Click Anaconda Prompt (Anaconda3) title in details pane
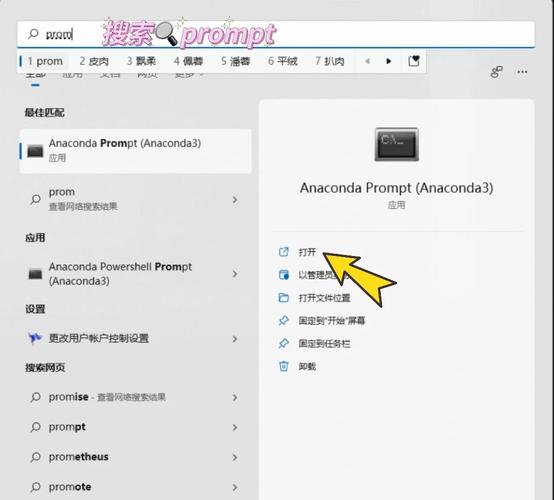554x500 pixels. [x=396, y=188]
